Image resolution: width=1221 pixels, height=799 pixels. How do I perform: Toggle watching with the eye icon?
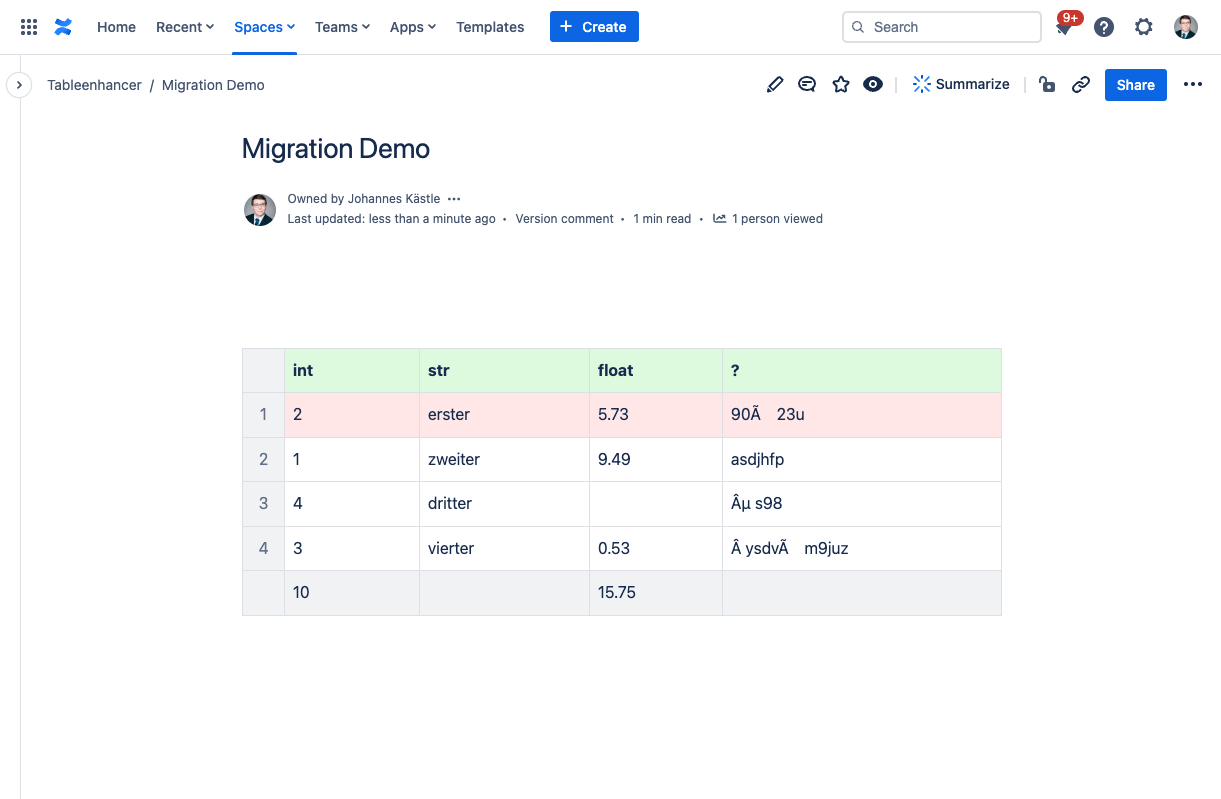pyautogui.click(x=873, y=84)
